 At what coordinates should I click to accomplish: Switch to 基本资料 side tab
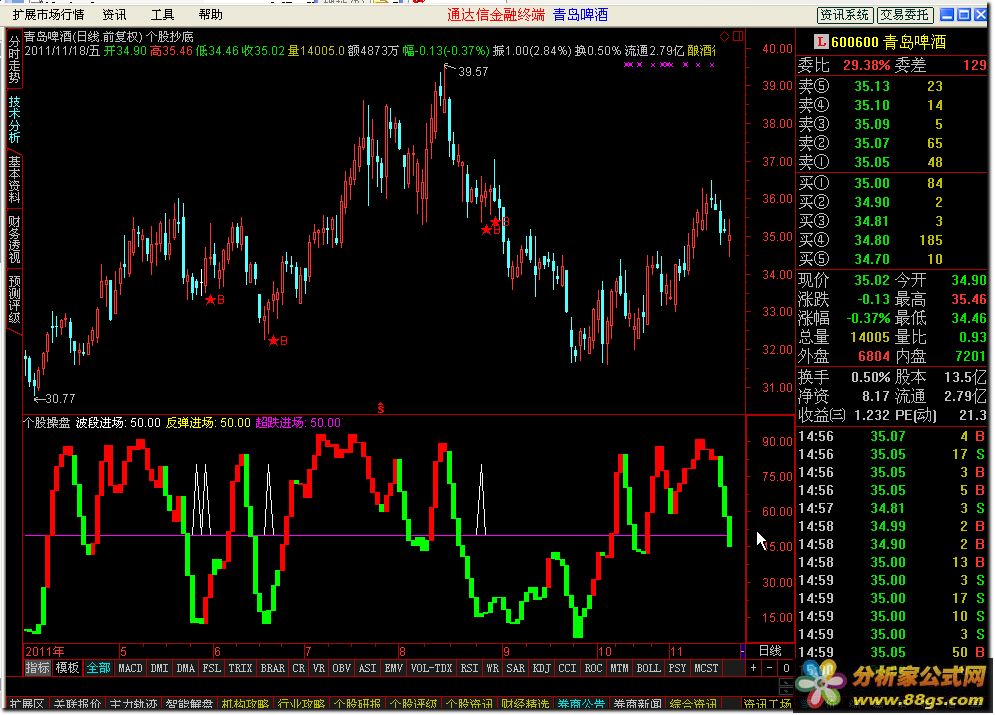click(x=14, y=180)
